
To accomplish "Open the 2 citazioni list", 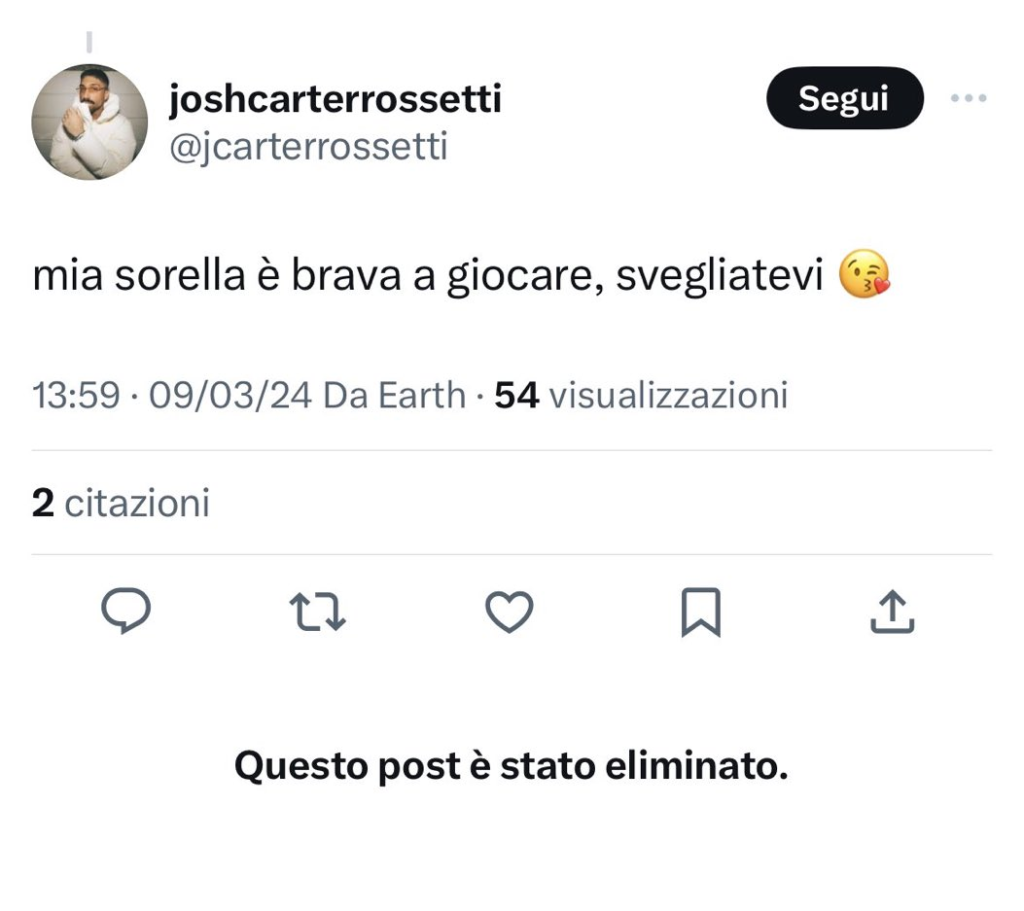I will [x=121, y=503].
